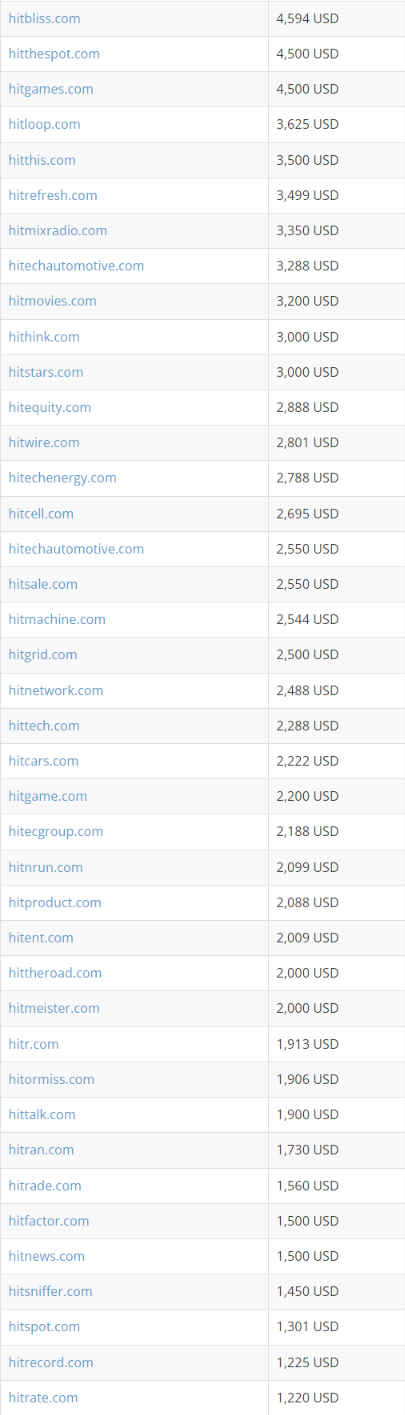
Task: Visit the hitmovies.com link
Action: [52, 301]
